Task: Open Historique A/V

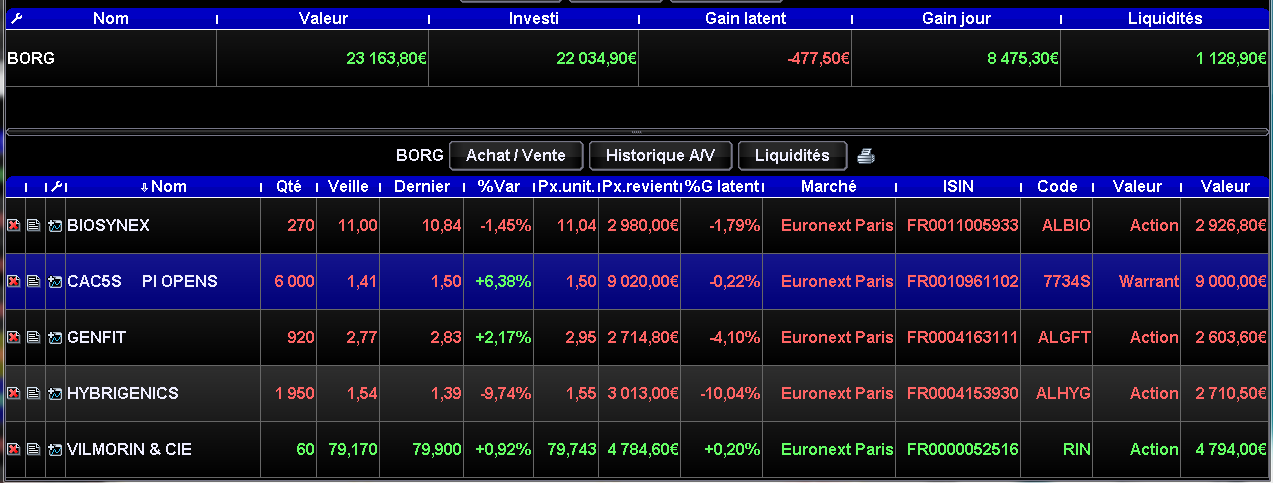Action: [661, 156]
